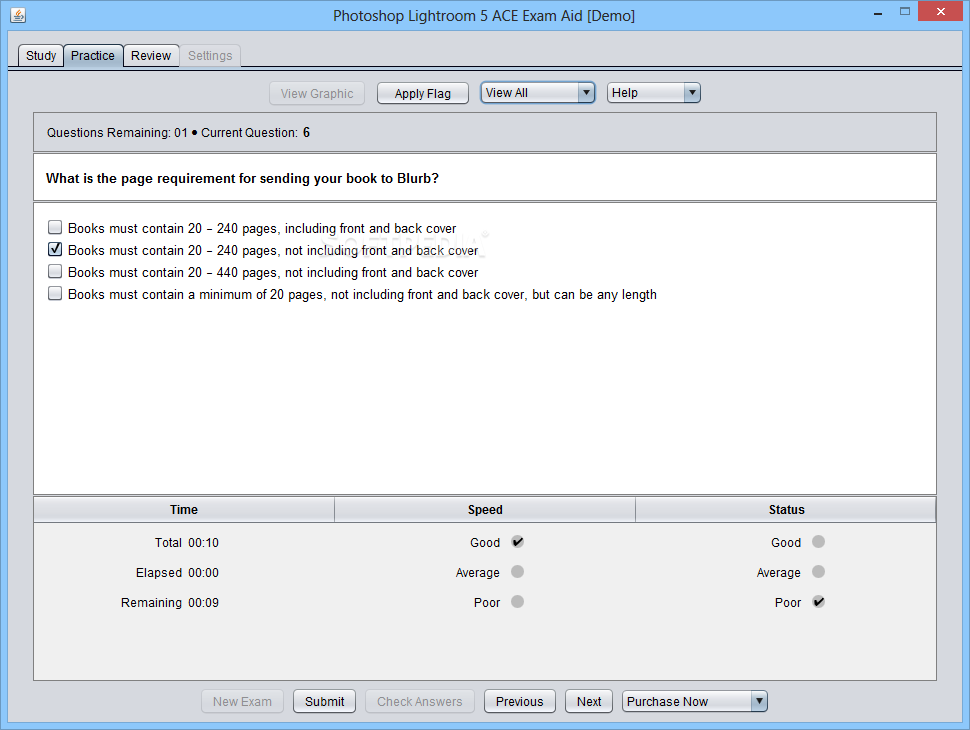Open the View All dropdown
This screenshot has width=970, height=730.
[x=538, y=93]
